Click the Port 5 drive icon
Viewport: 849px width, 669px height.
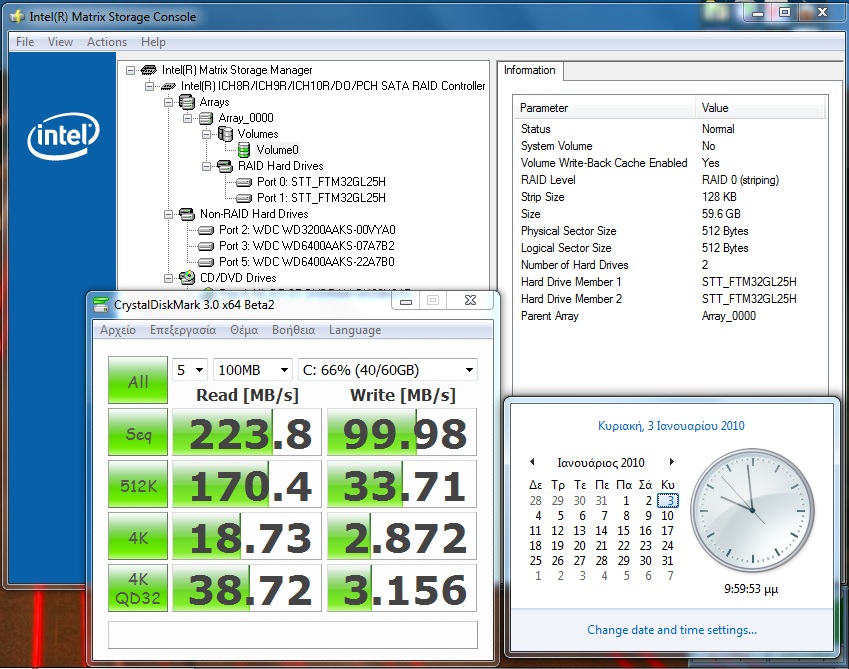(x=206, y=262)
